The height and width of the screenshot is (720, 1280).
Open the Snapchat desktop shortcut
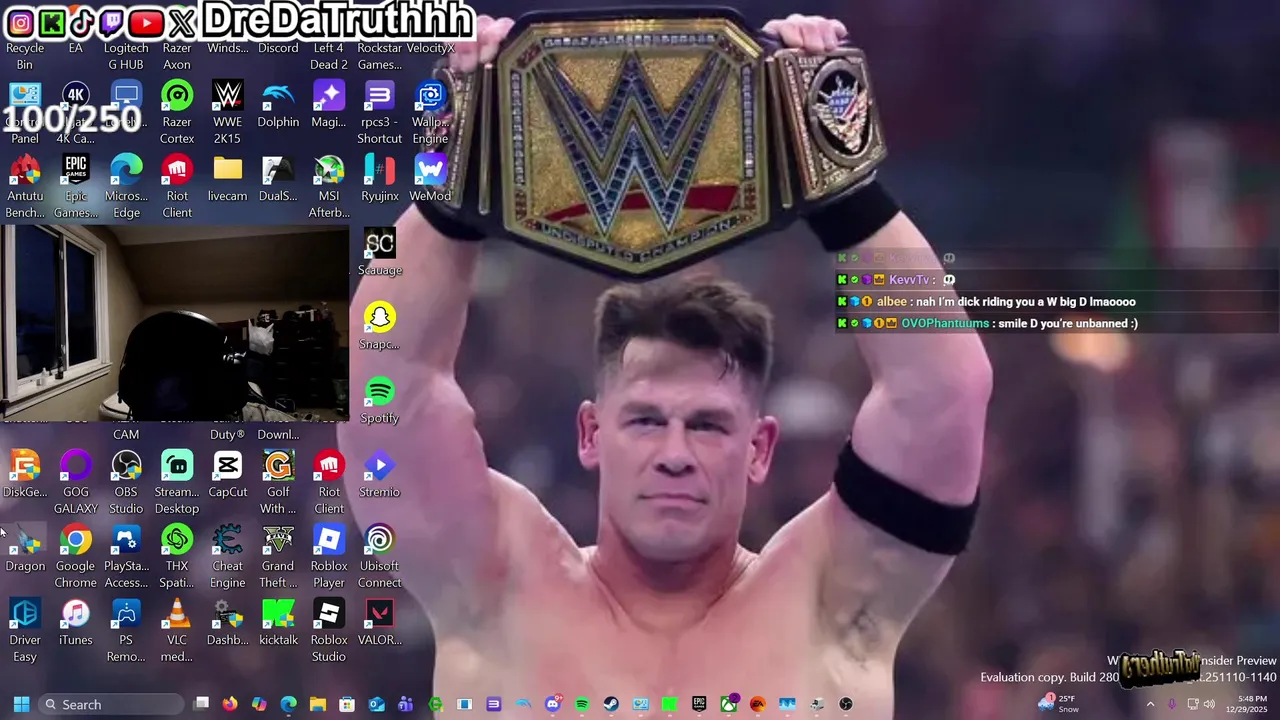click(x=380, y=327)
